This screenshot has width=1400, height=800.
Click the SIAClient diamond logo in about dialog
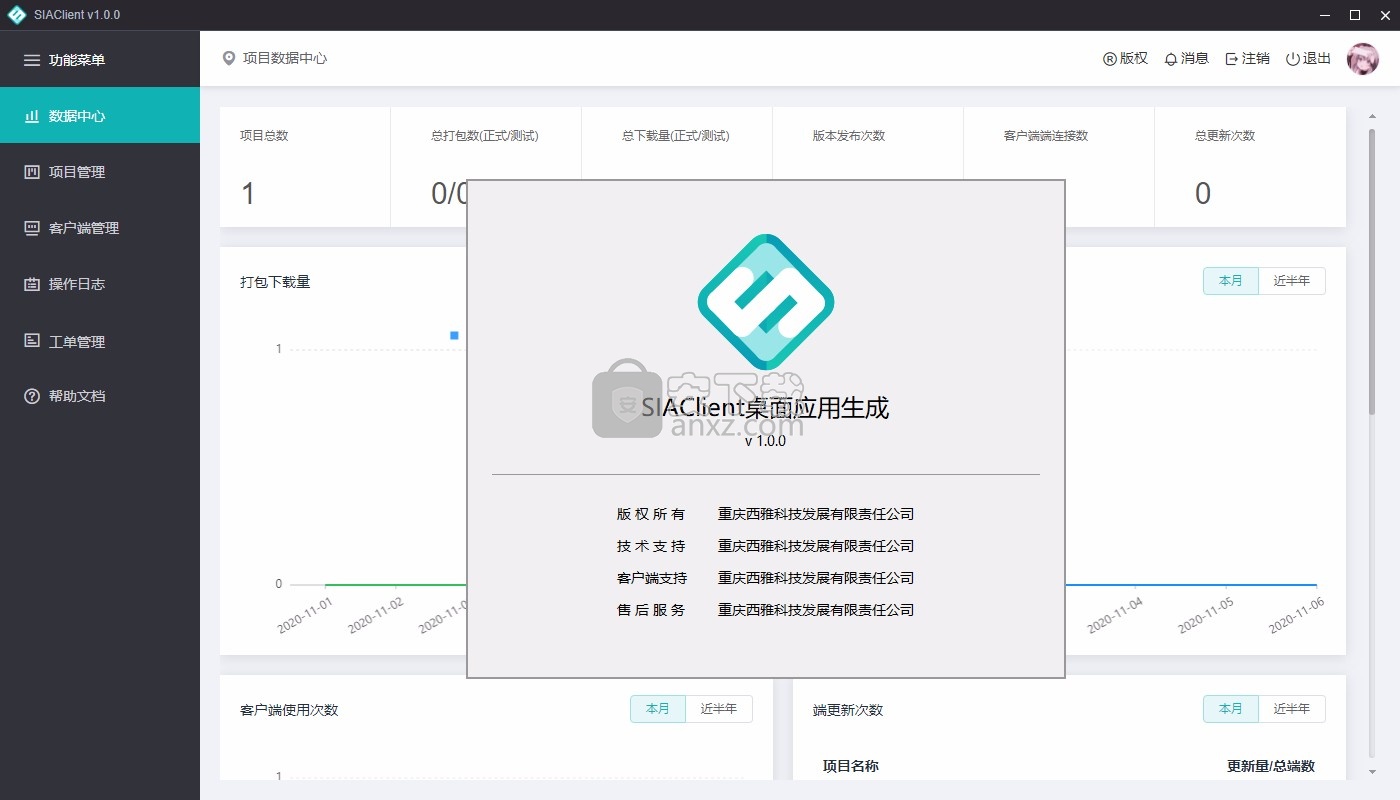point(766,302)
